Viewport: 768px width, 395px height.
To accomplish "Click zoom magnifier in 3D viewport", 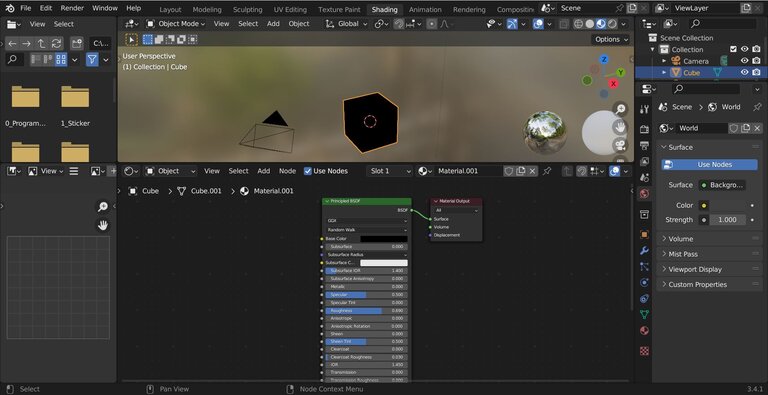I will [621, 109].
